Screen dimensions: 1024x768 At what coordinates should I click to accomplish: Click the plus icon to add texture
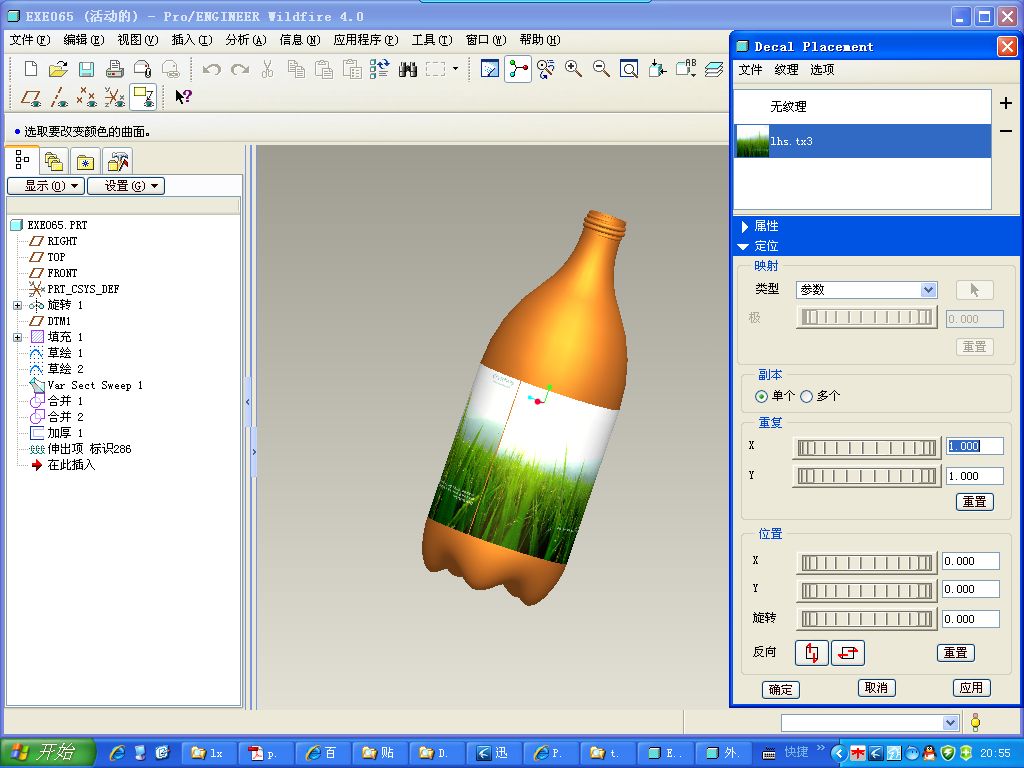[x=1006, y=103]
